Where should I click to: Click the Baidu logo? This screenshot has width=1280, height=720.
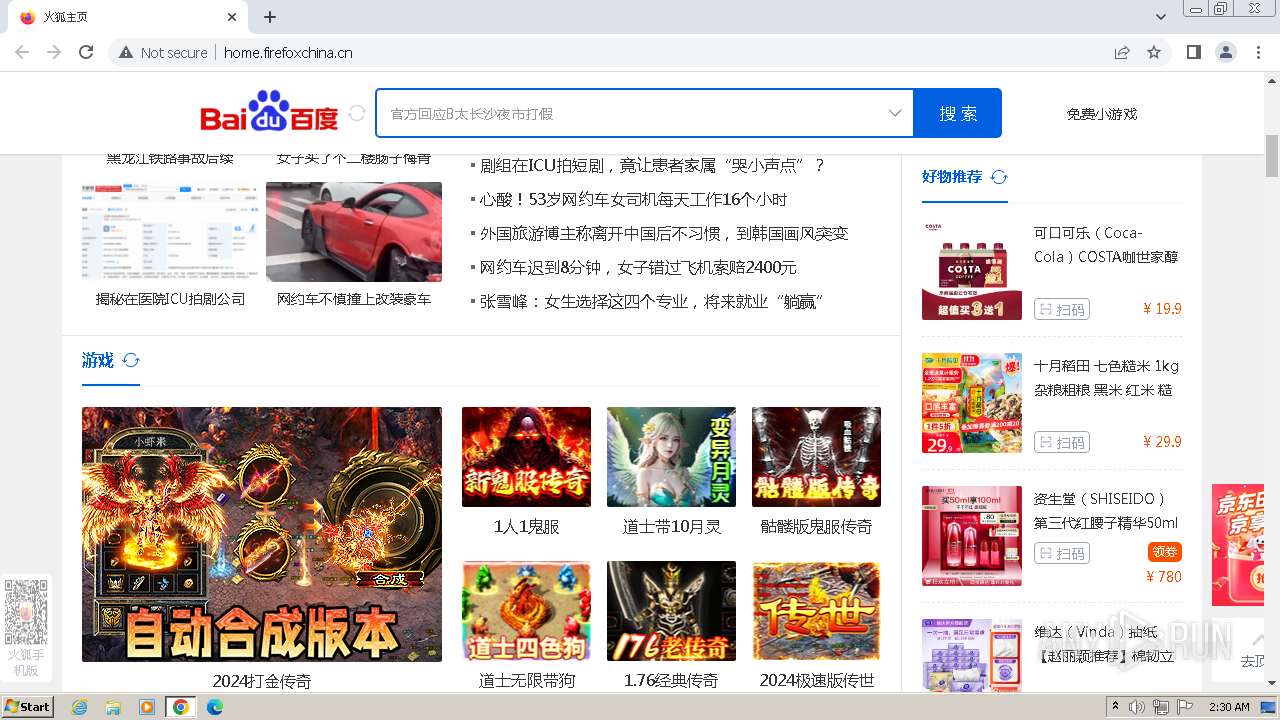270,112
